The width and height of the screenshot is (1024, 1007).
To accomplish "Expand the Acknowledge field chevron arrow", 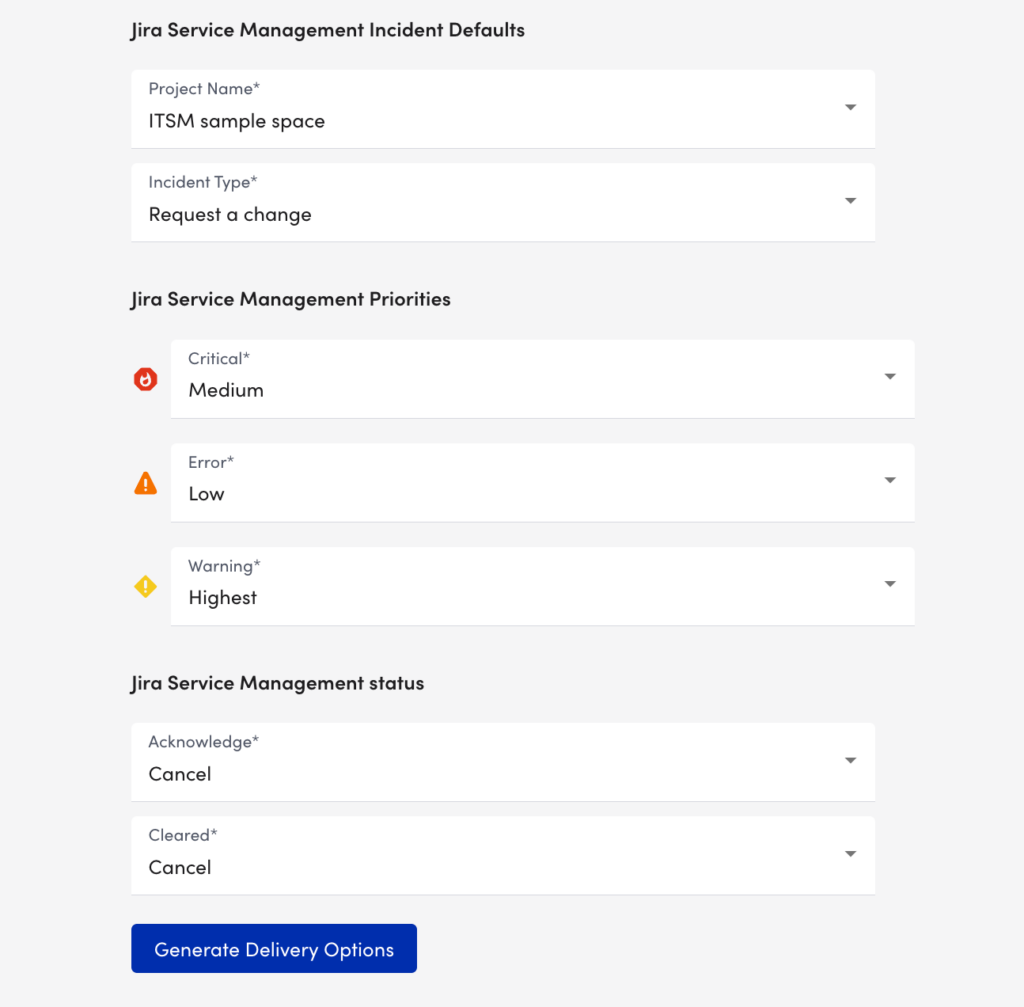I will [x=850, y=761].
